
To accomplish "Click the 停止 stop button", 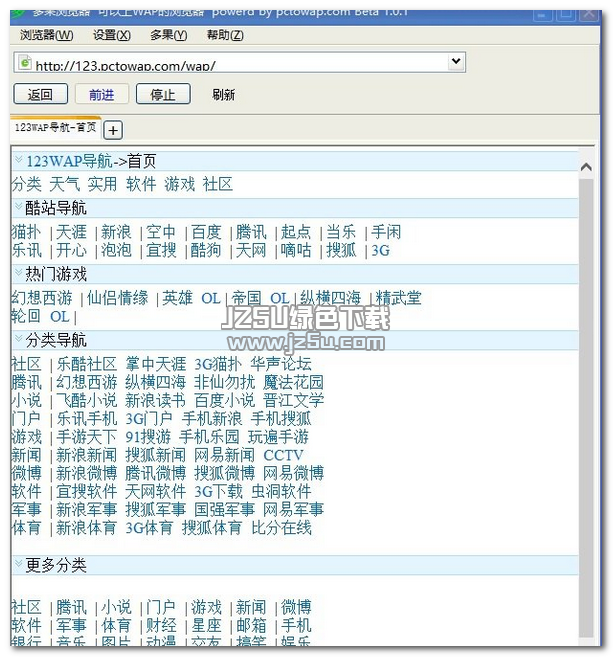I will click(x=163, y=94).
